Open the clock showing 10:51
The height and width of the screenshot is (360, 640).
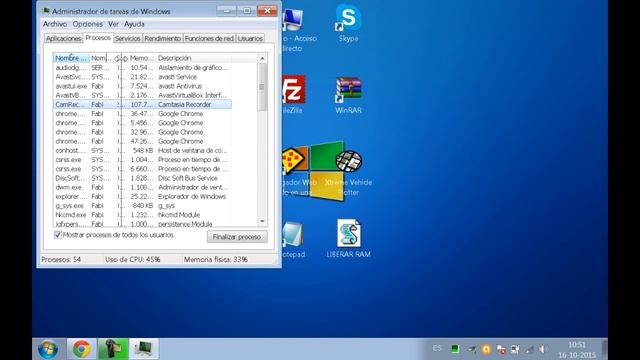click(x=577, y=349)
